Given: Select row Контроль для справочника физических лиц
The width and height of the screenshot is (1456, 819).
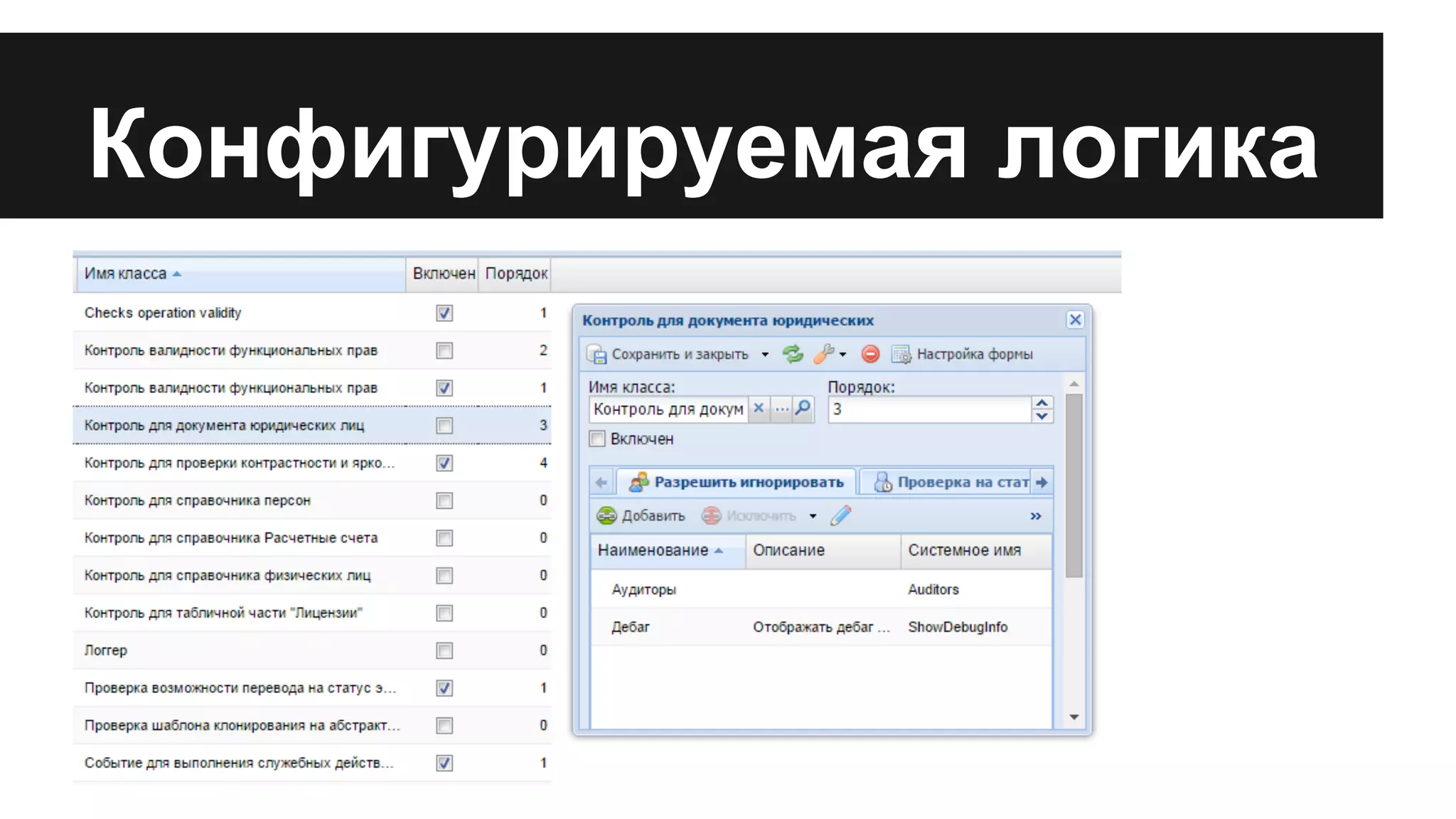Looking at the screenshot, I should tap(312, 575).
